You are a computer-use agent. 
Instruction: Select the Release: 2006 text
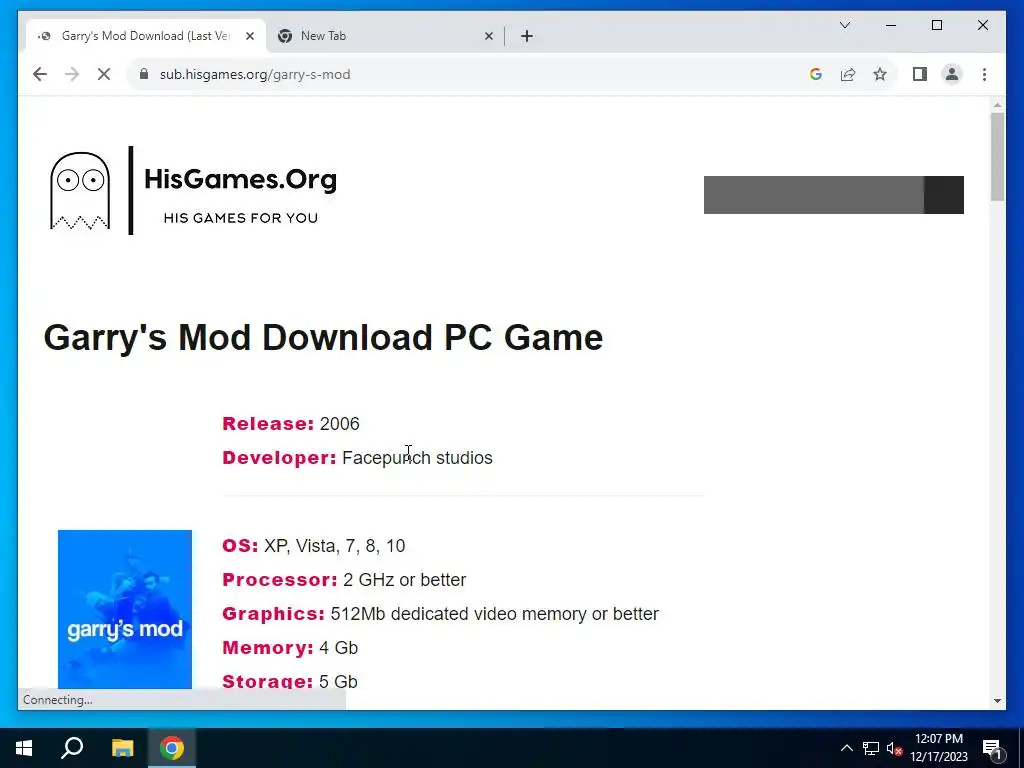pyautogui.click(x=291, y=424)
